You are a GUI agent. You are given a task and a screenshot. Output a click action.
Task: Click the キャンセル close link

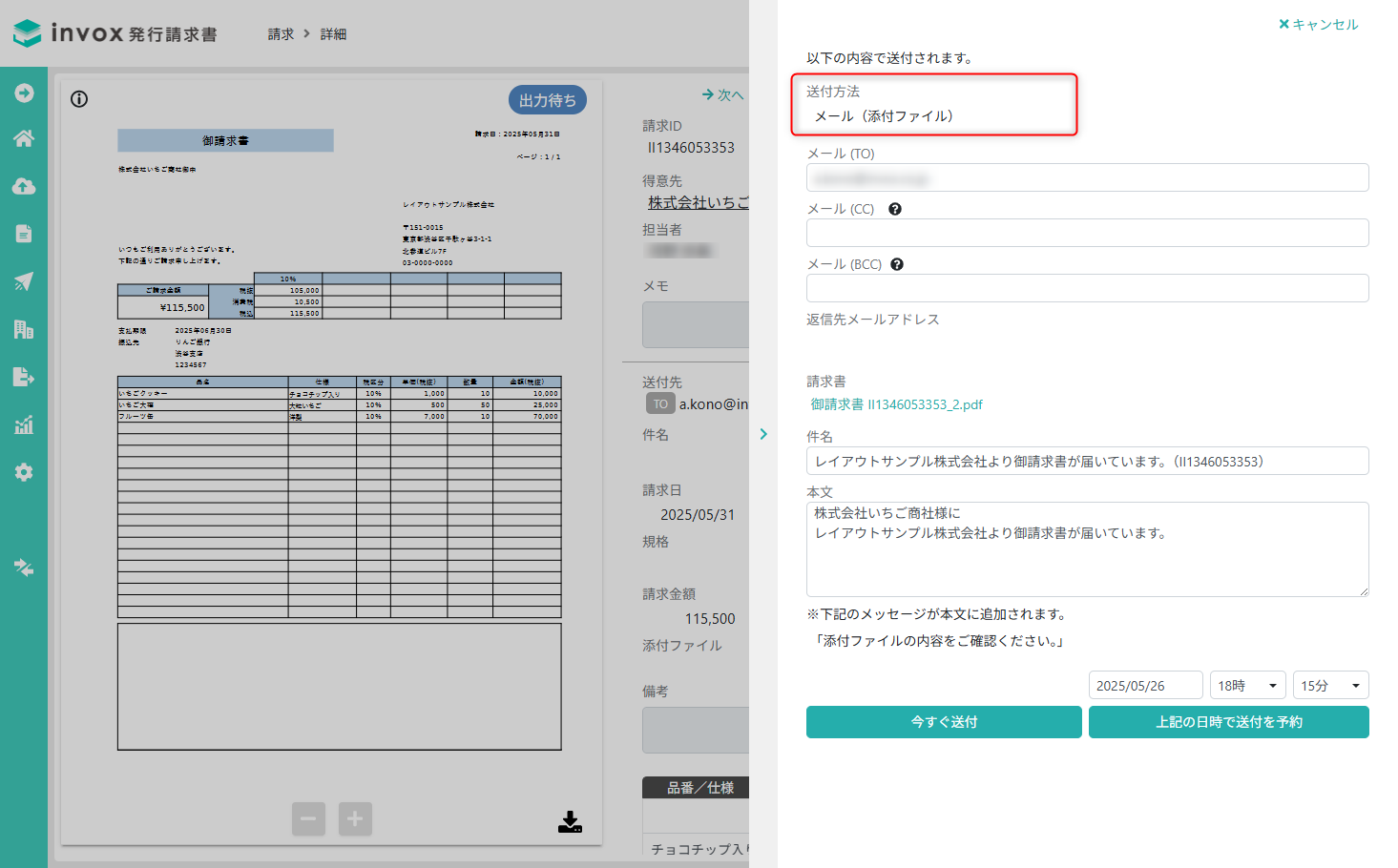pyautogui.click(x=1318, y=25)
